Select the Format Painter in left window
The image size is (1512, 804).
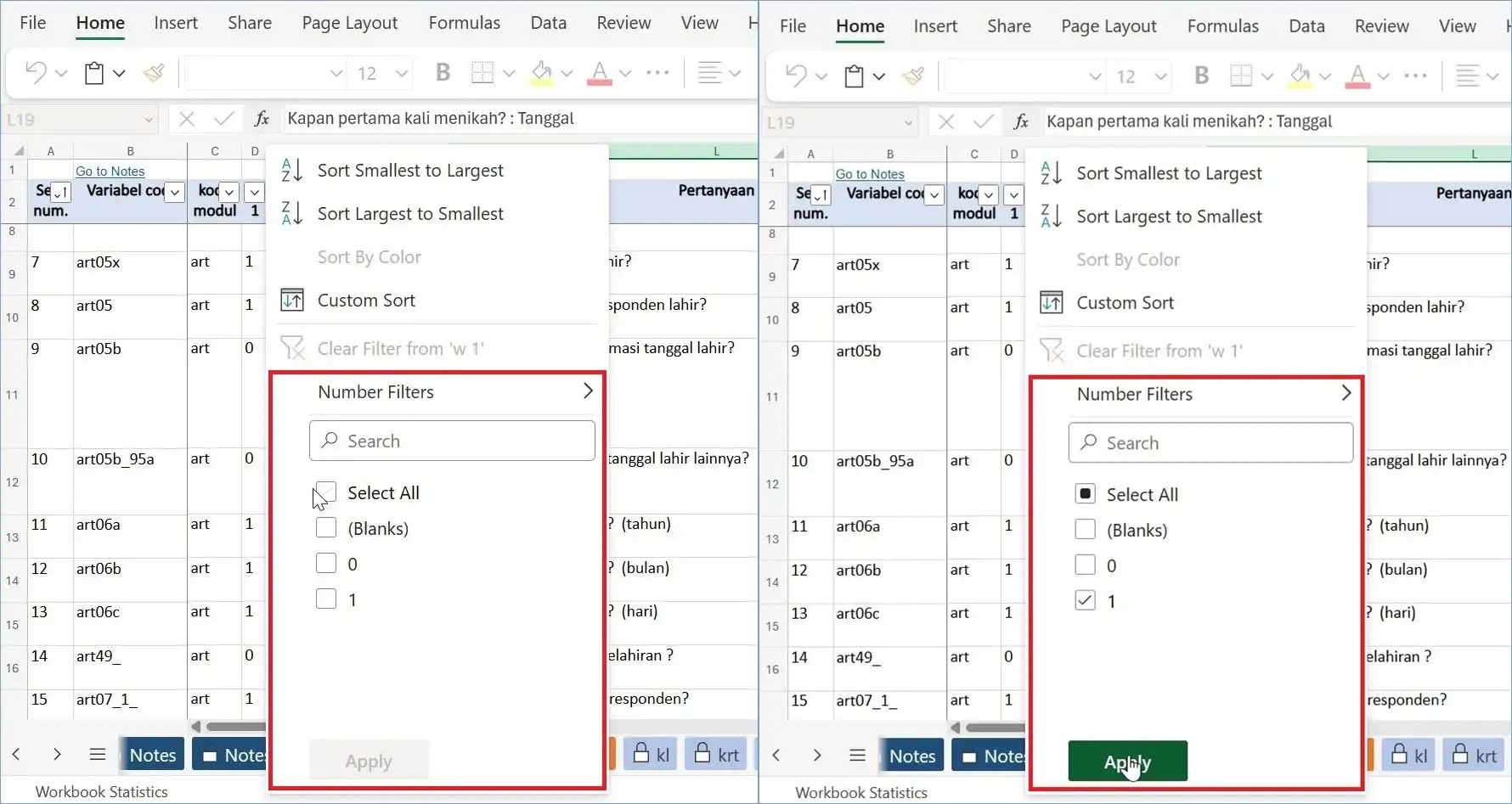[x=154, y=73]
